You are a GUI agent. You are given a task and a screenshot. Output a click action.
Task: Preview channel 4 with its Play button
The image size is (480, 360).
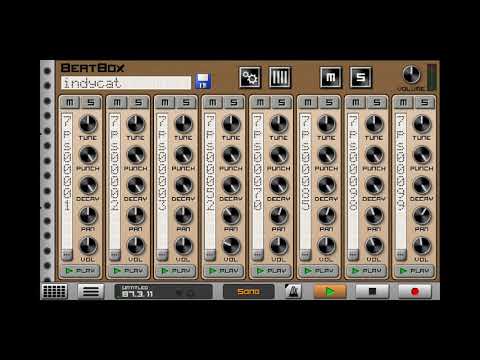click(223, 271)
